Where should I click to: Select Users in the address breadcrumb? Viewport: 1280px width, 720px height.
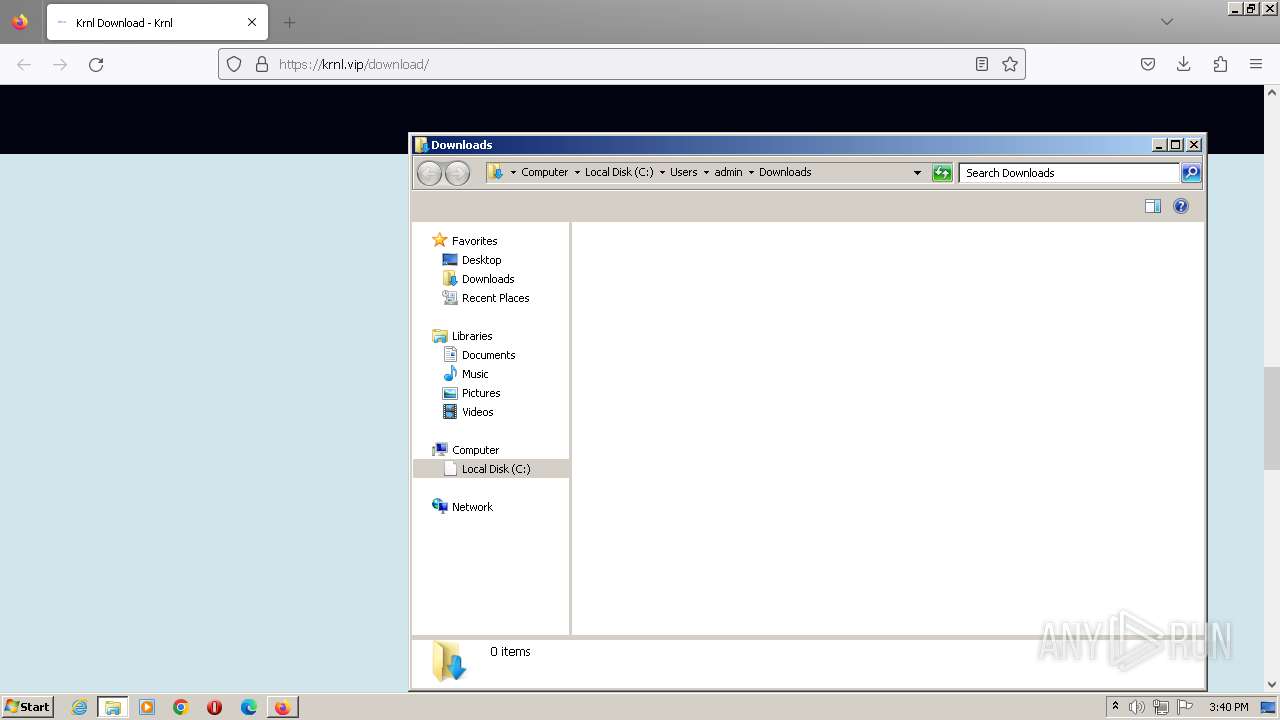pos(684,172)
